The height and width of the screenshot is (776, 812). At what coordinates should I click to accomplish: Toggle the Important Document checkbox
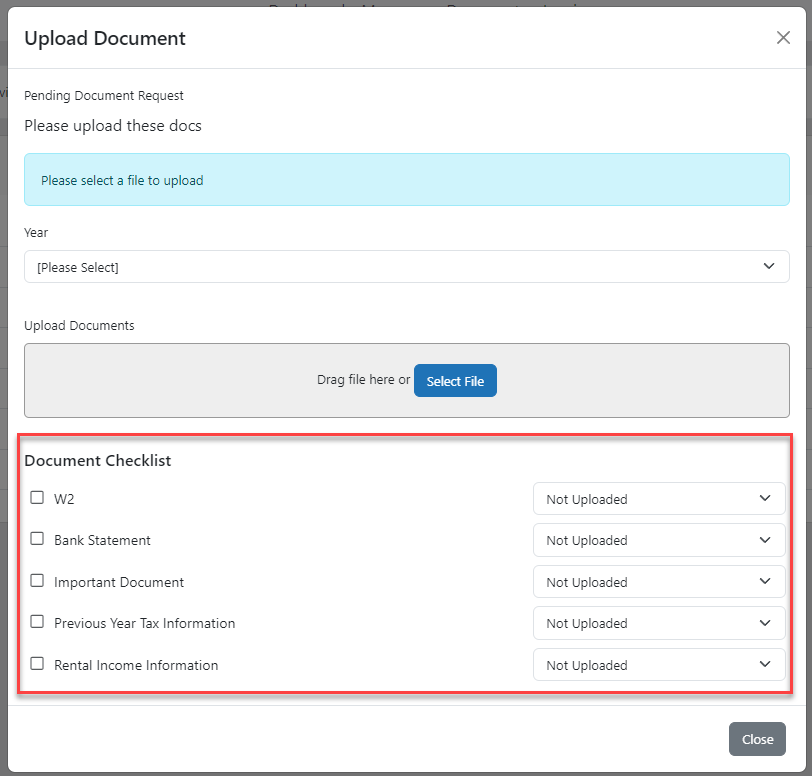tap(37, 579)
